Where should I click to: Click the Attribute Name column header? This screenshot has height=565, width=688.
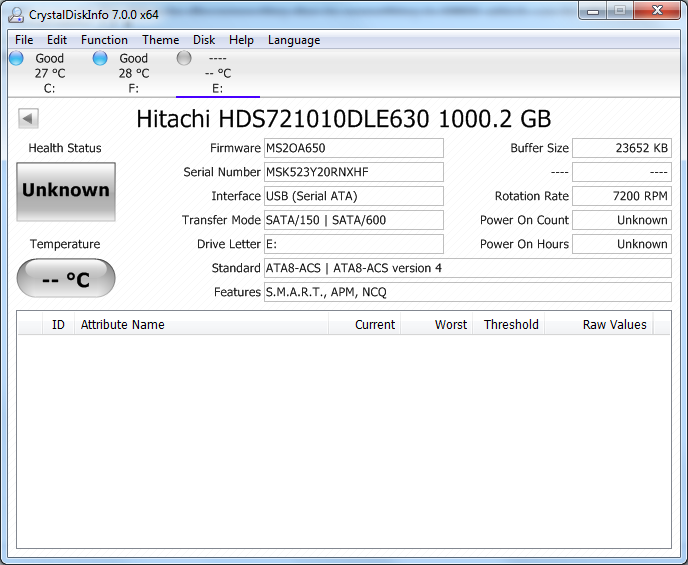point(201,325)
